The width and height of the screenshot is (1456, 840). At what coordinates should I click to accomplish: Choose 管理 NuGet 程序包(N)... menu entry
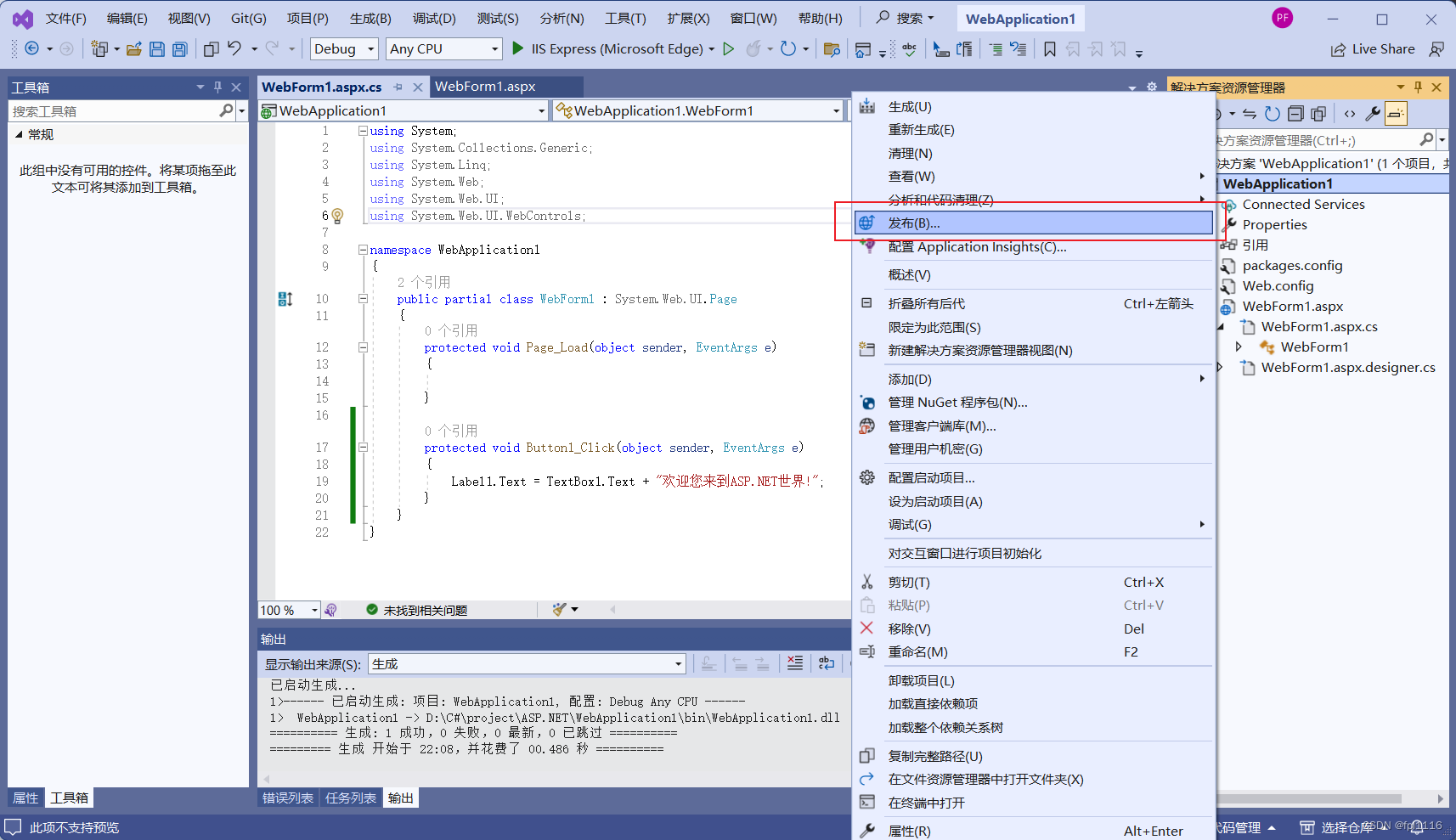coord(1034,403)
